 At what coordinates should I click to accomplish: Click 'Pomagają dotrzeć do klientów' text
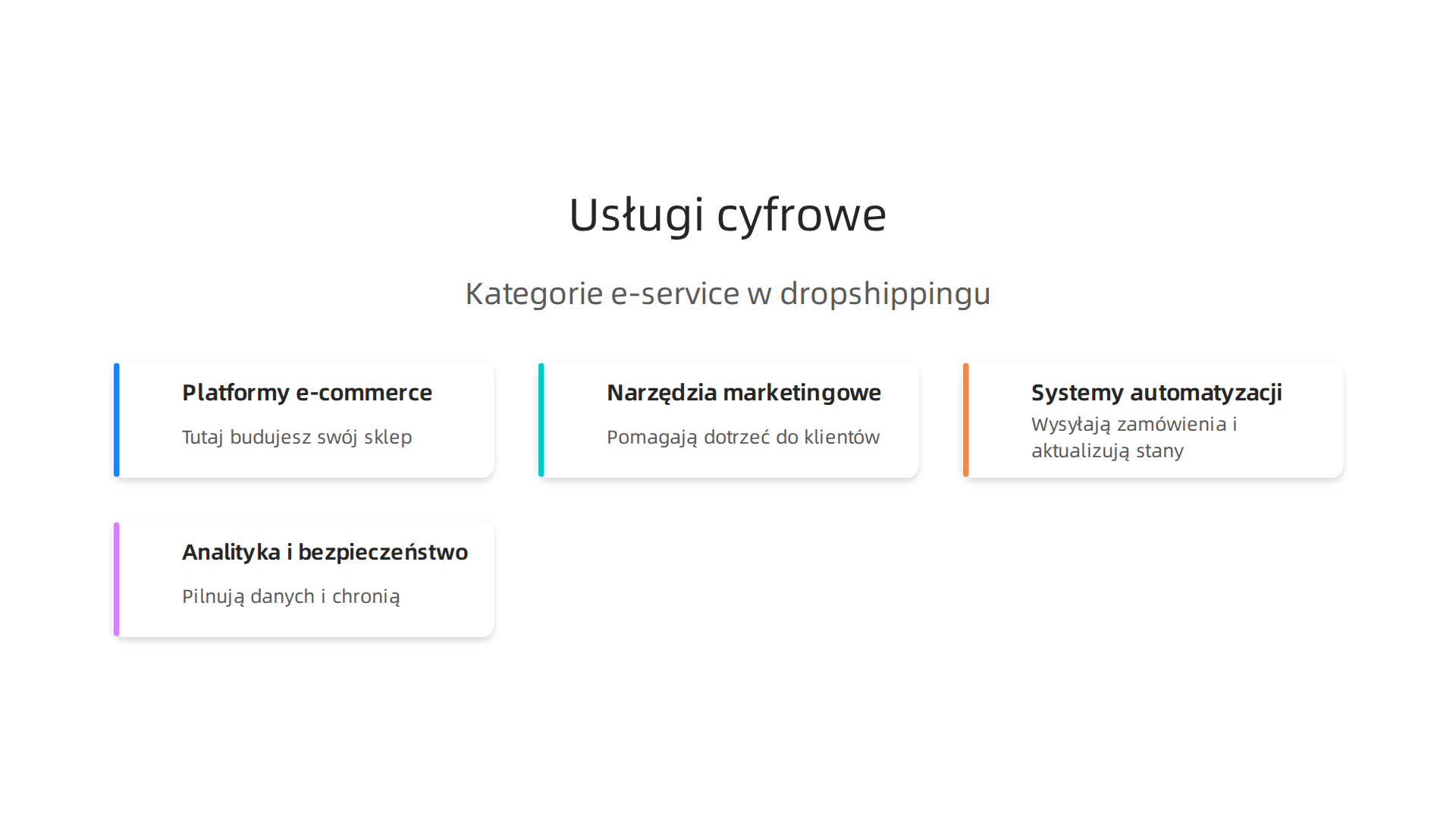click(x=743, y=438)
